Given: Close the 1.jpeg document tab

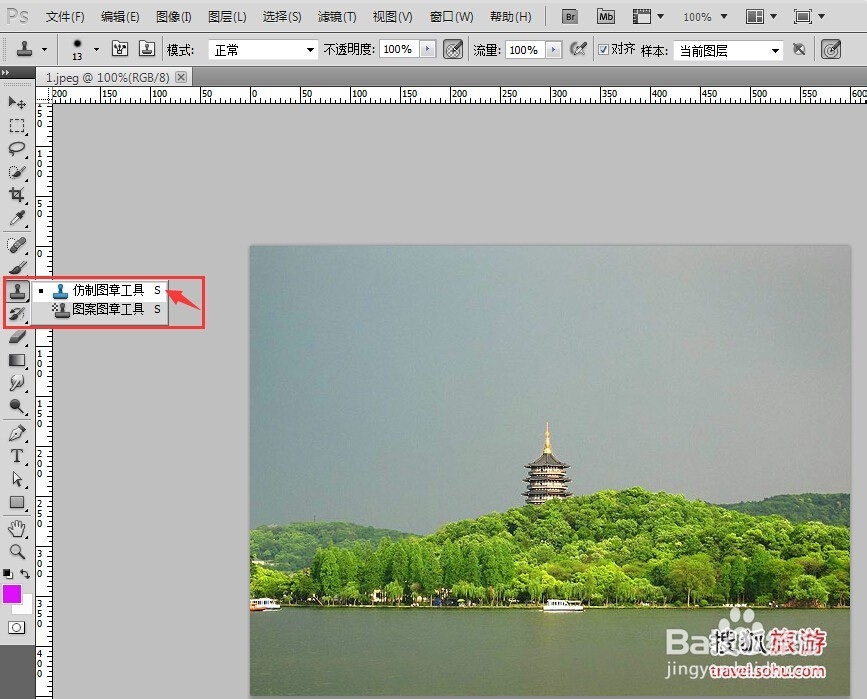Looking at the screenshot, I should [x=181, y=77].
